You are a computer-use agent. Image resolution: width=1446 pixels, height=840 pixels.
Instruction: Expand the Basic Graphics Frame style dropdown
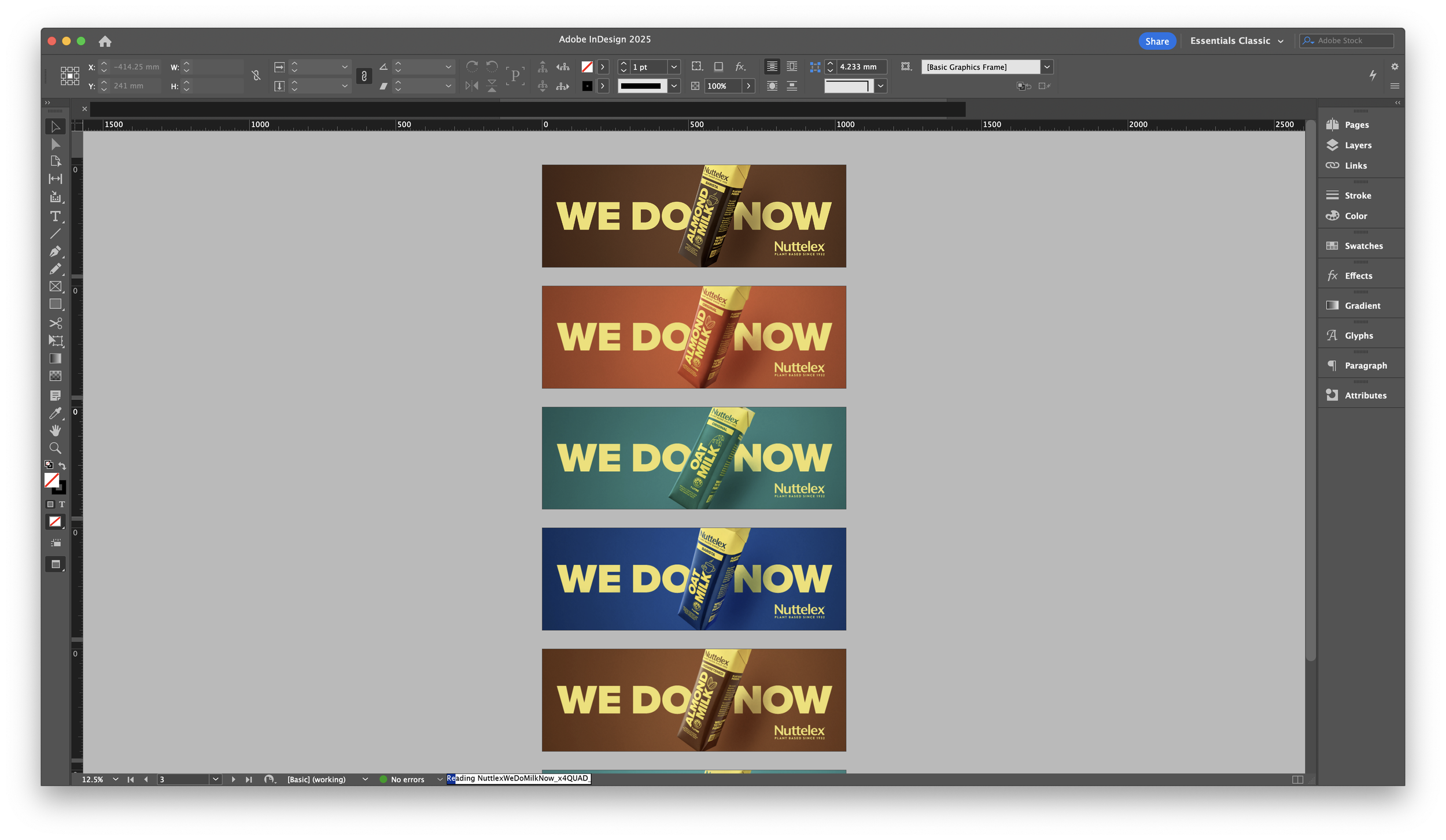tap(1046, 67)
